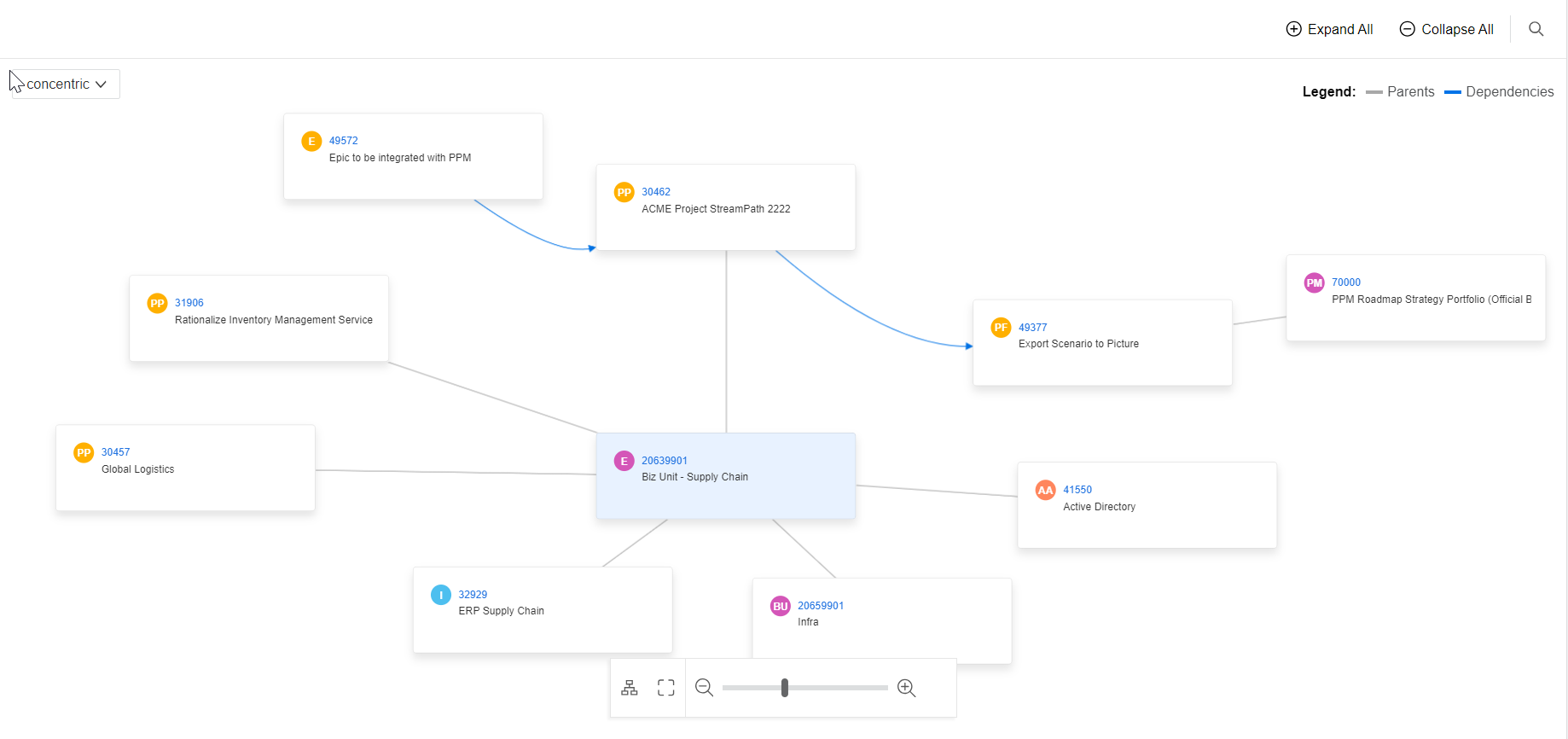
Task: Click the blue I badge on ERP Supply Chain
Action: 440,595
